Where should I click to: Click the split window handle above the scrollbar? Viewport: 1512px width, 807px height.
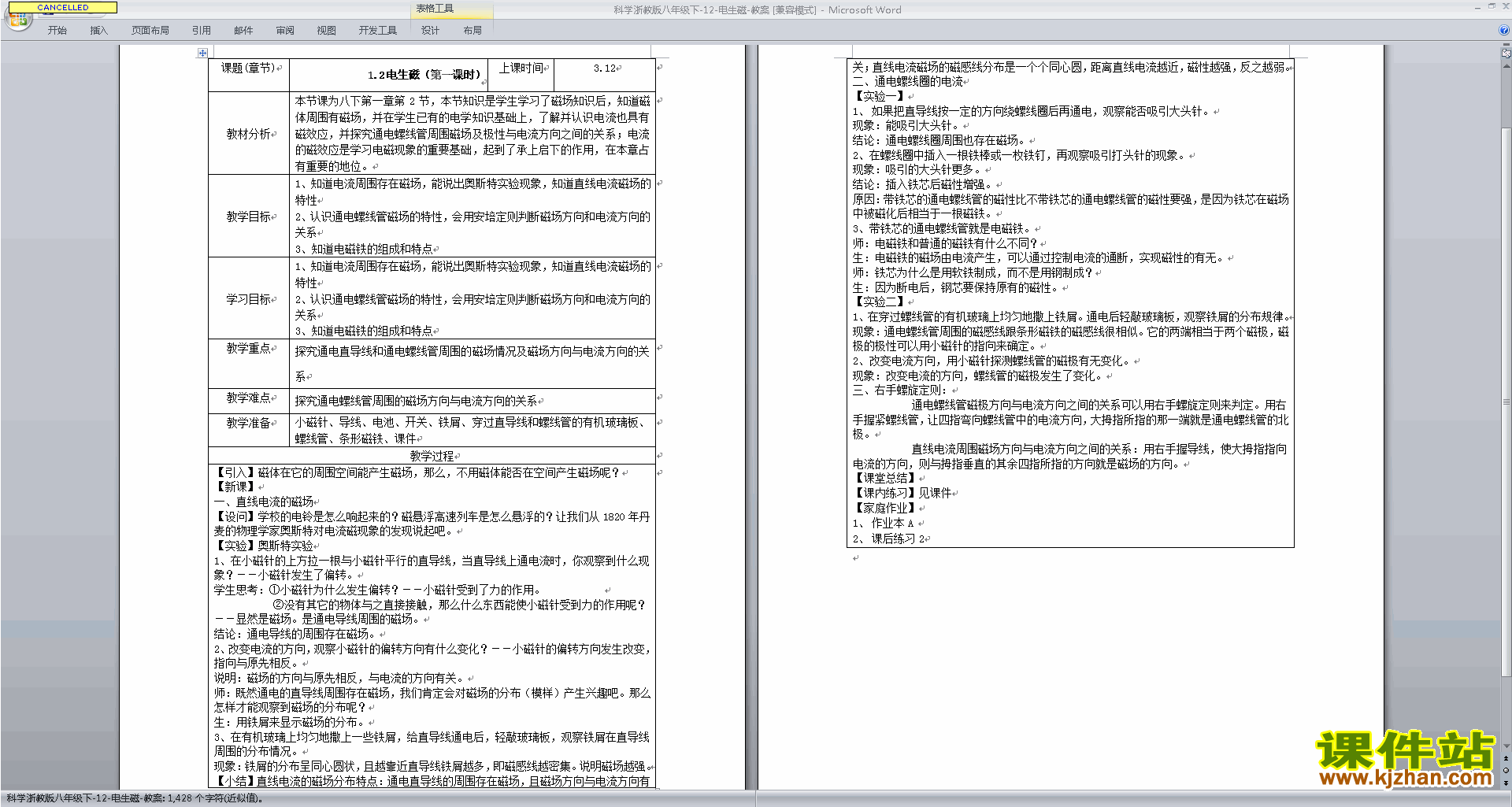1506,45
